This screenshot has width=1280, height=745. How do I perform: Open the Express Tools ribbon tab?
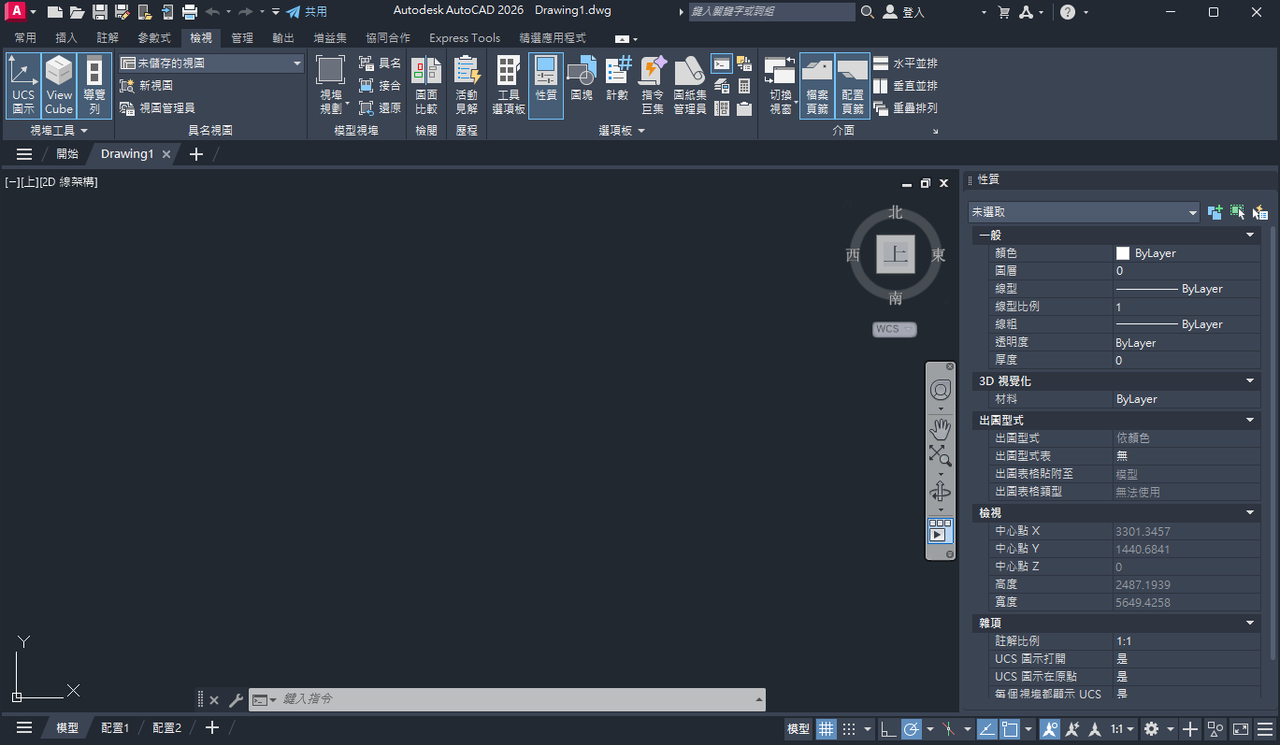465,38
